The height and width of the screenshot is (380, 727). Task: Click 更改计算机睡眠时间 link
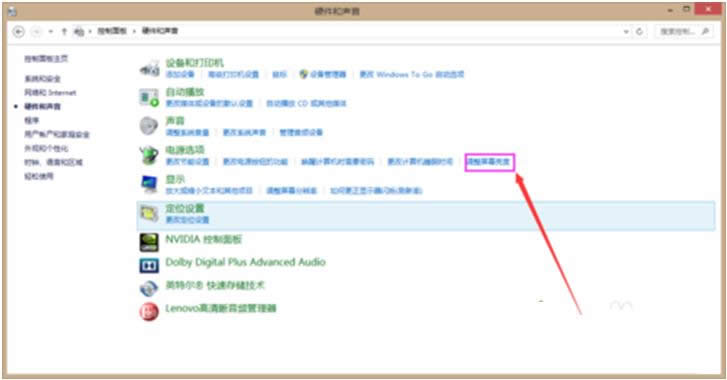click(x=420, y=162)
